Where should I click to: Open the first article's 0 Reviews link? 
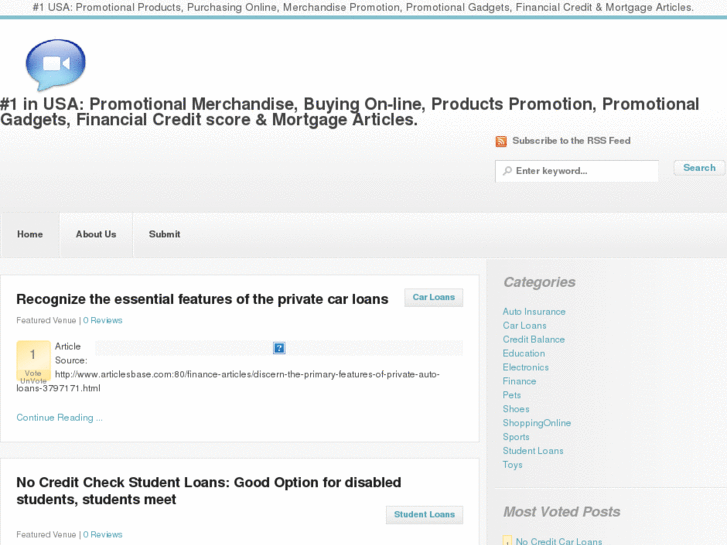[x=103, y=320]
